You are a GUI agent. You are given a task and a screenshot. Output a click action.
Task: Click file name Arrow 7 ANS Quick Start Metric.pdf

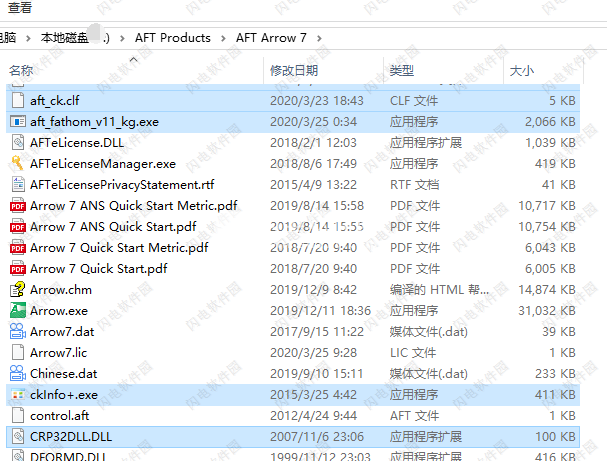point(134,206)
